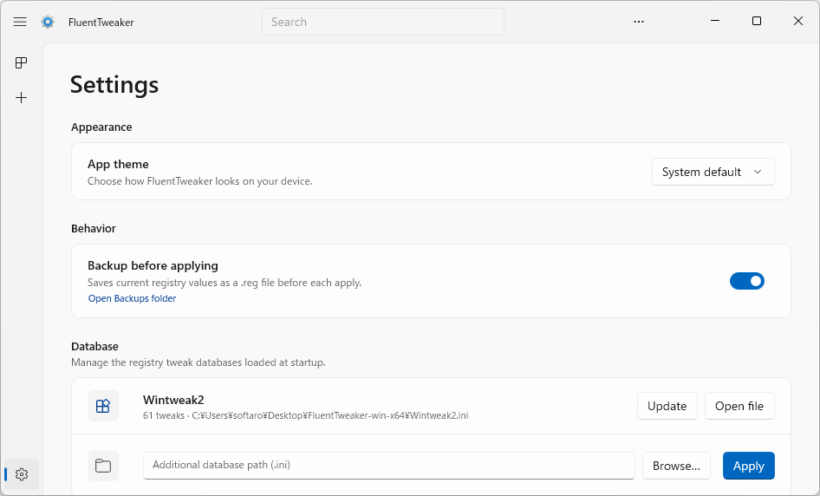Click the Wintweak2 database name
The image size is (820, 496).
(x=174, y=400)
